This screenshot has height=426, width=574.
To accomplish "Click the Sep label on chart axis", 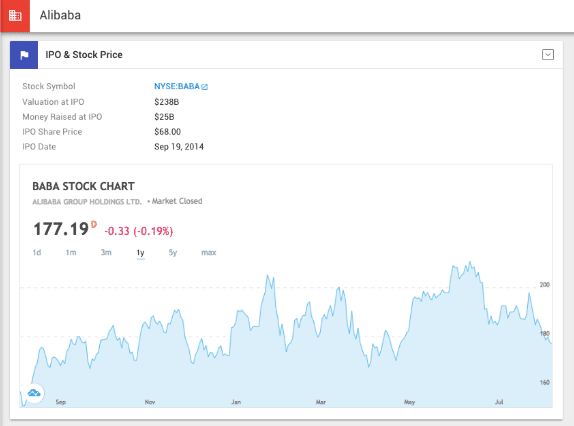I will click(61, 402).
